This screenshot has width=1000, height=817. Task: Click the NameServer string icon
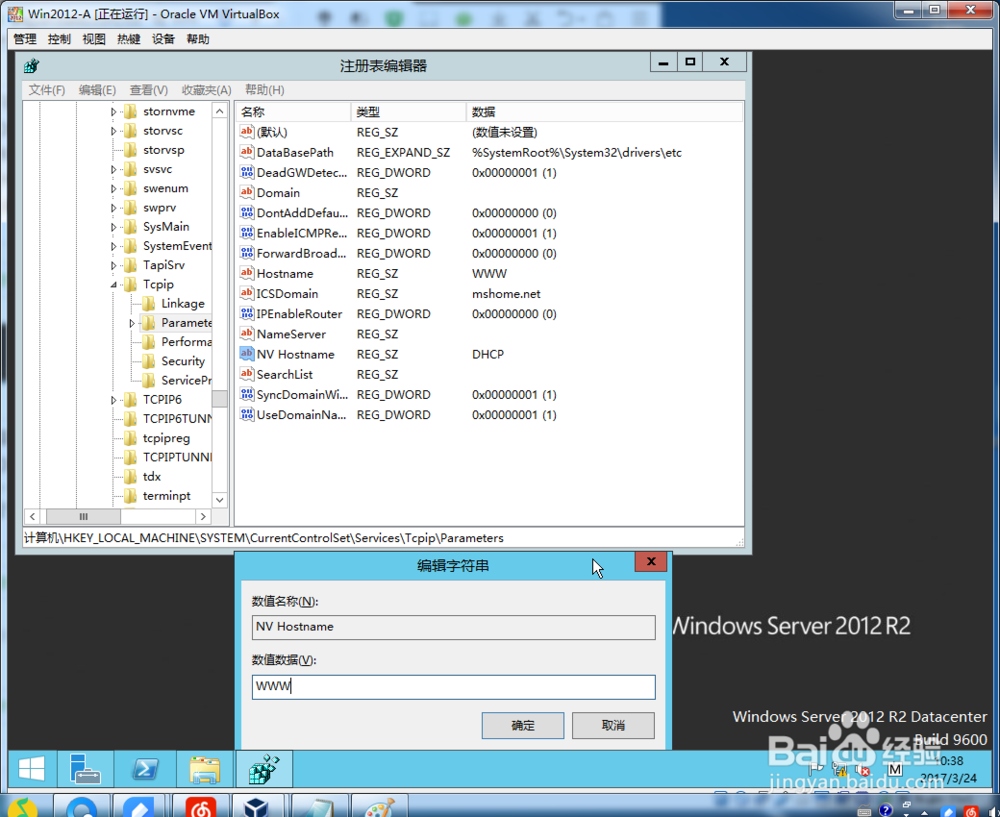tap(247, 334)
